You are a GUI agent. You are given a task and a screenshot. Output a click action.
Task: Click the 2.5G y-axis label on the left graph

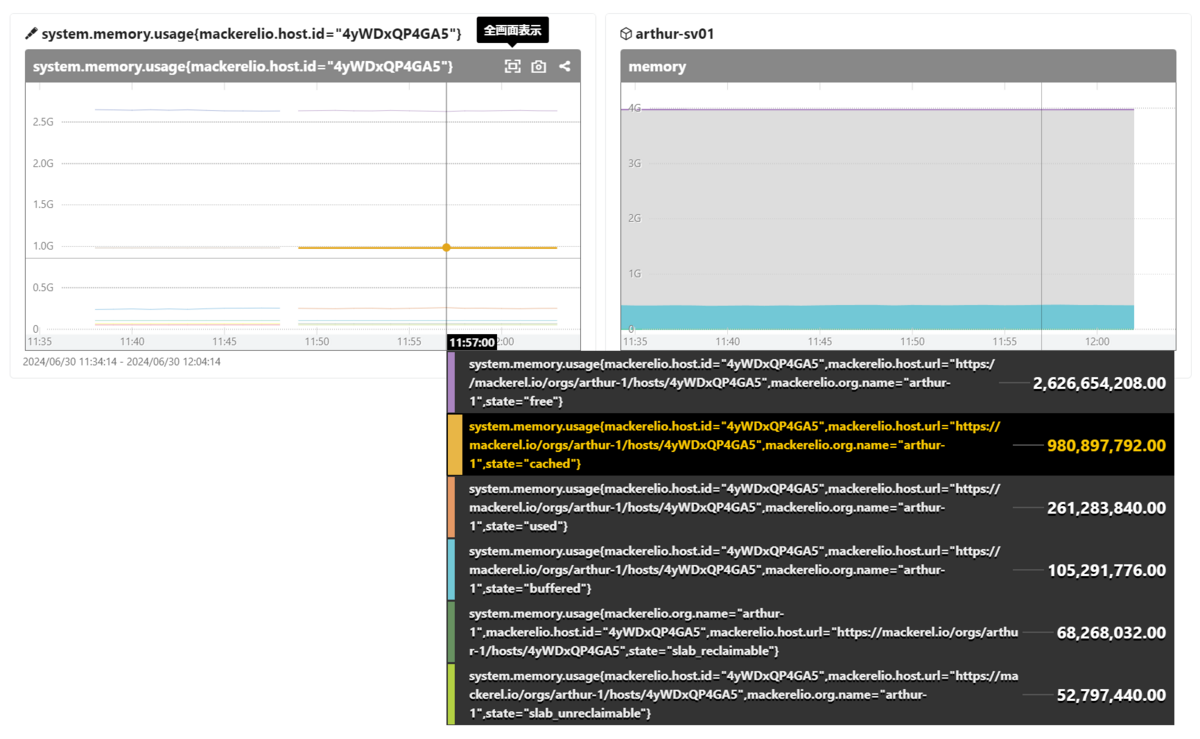pos(43,122)
